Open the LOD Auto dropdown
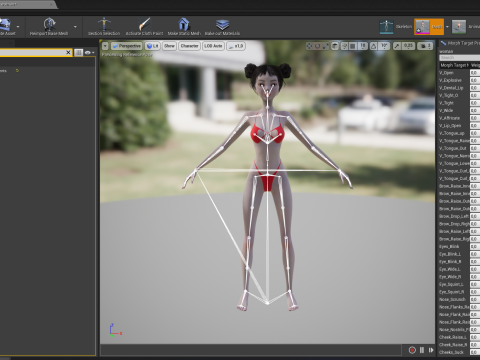480x360 pixels. 213,46
